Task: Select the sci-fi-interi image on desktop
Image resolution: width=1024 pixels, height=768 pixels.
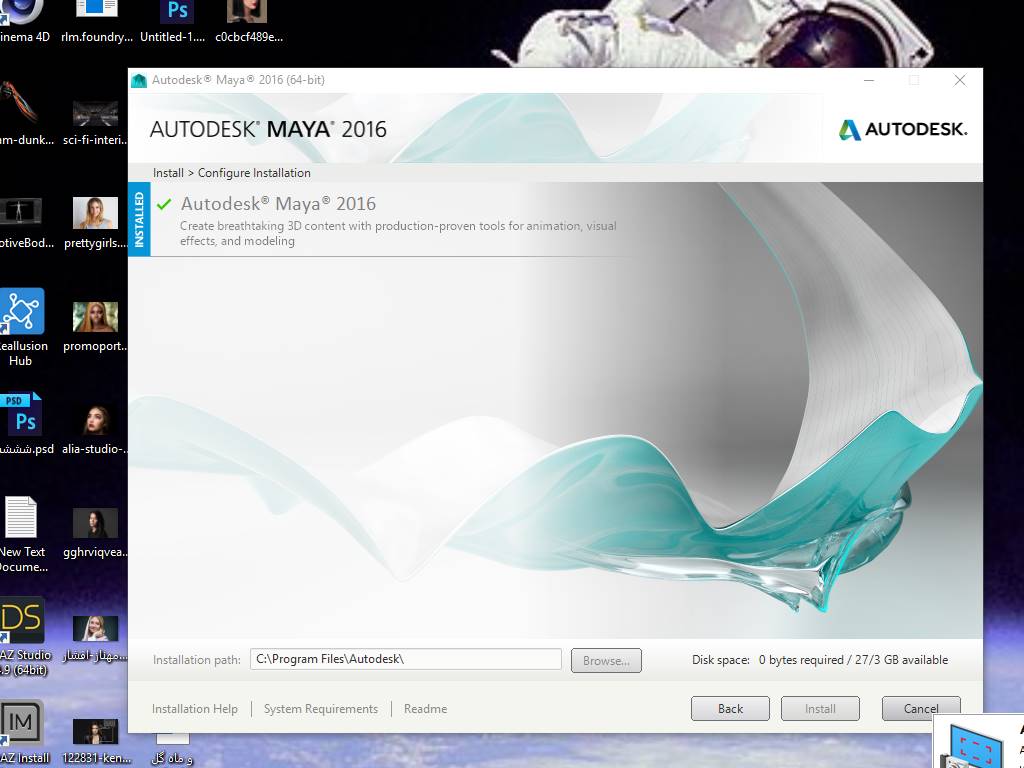Action: click(95, 114)
